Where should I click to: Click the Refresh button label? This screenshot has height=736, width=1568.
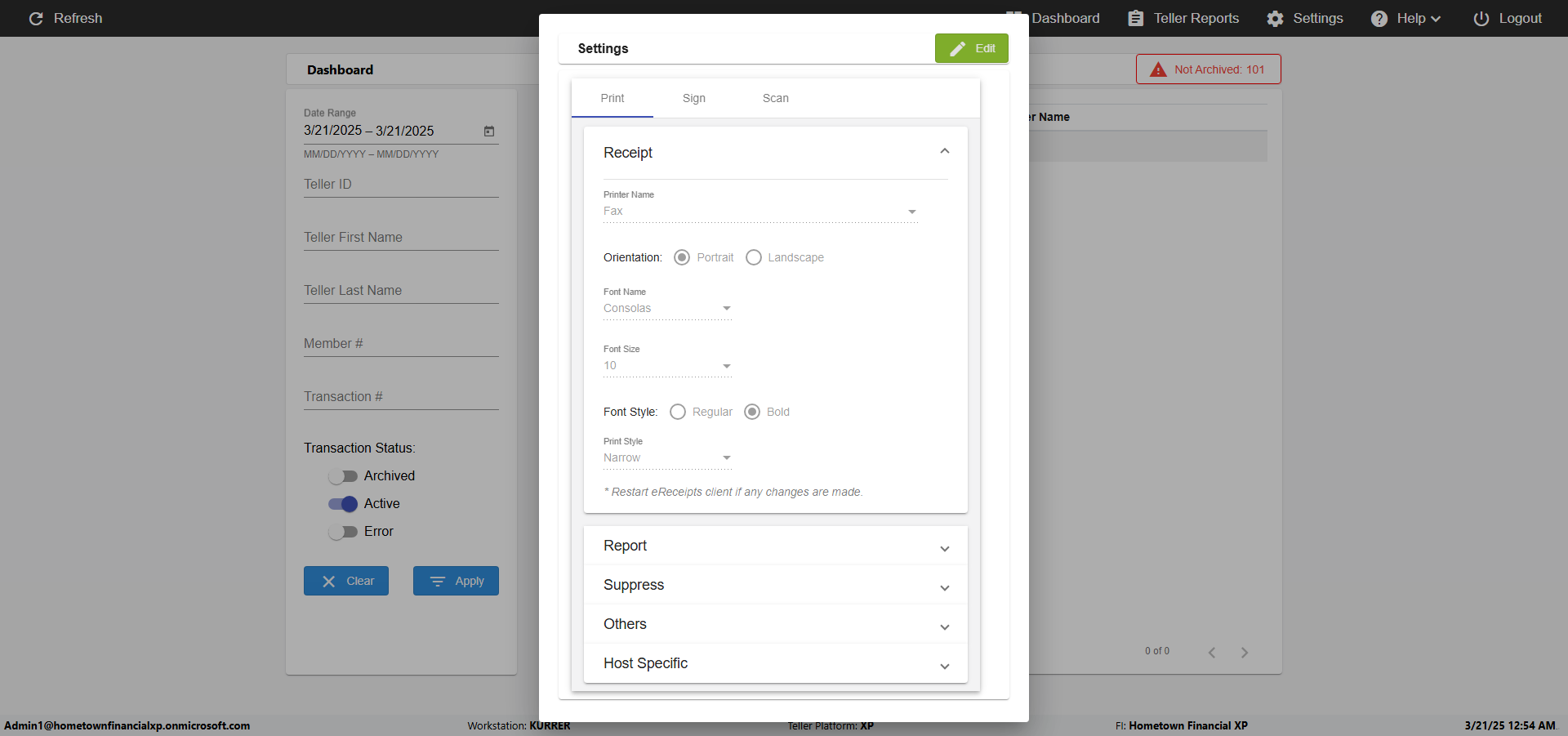(78, 18)
